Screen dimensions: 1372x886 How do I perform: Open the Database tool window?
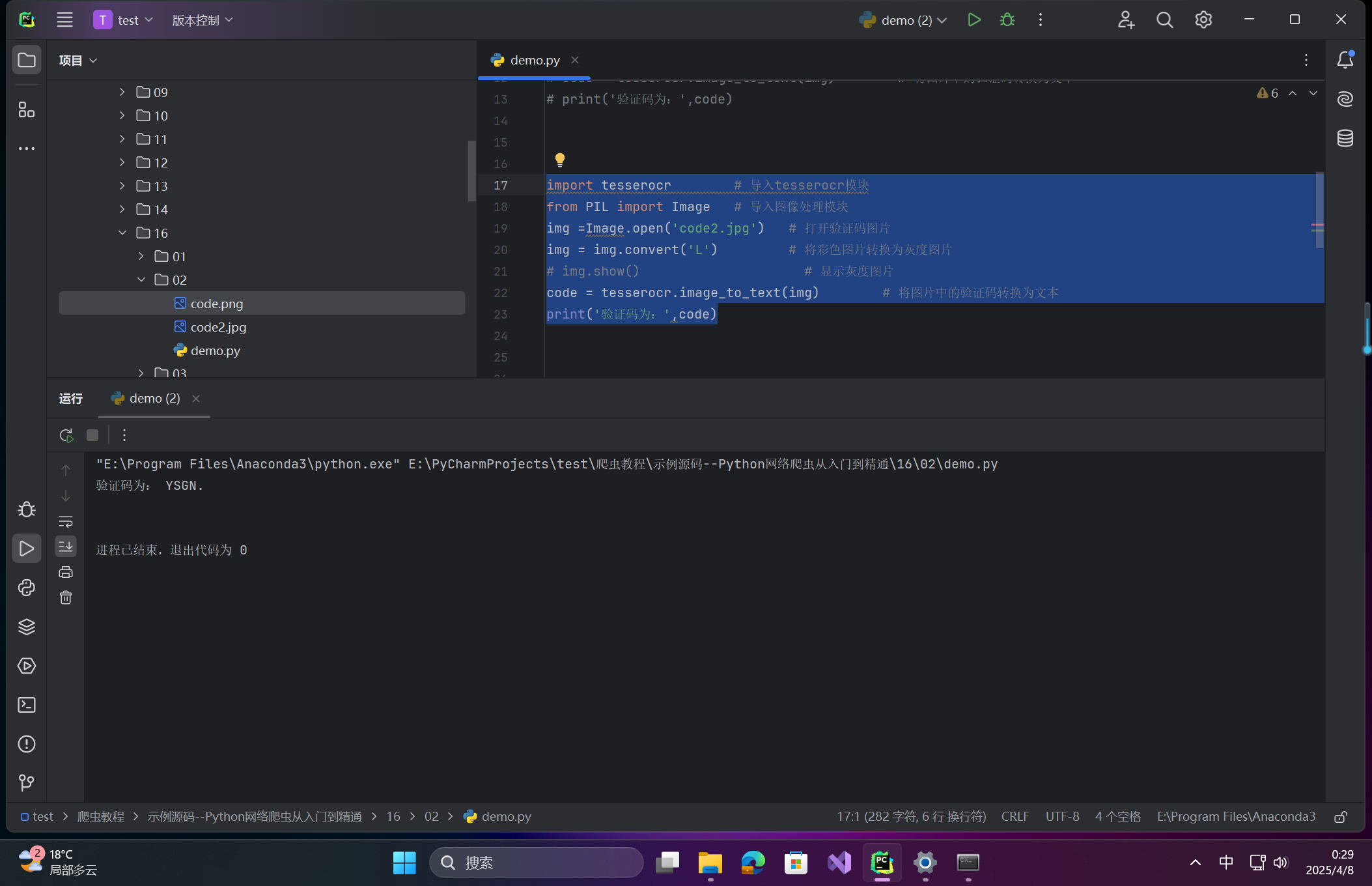tap(1345, 138)
